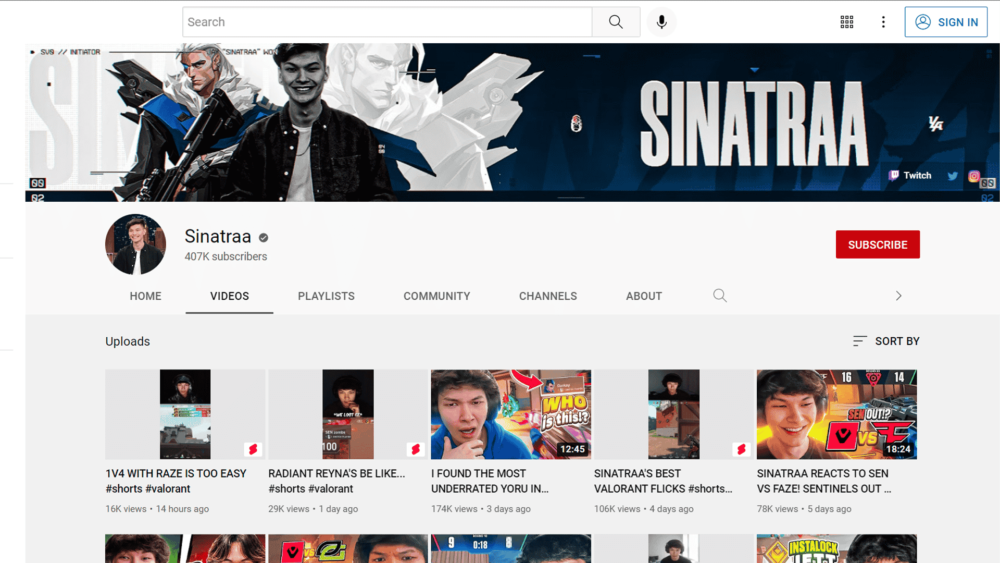1000x563 pixels.
Task: Click title 'SINATRAA REACTS TO SEN VS FAZE'
Action: click(x=823, y=481)
